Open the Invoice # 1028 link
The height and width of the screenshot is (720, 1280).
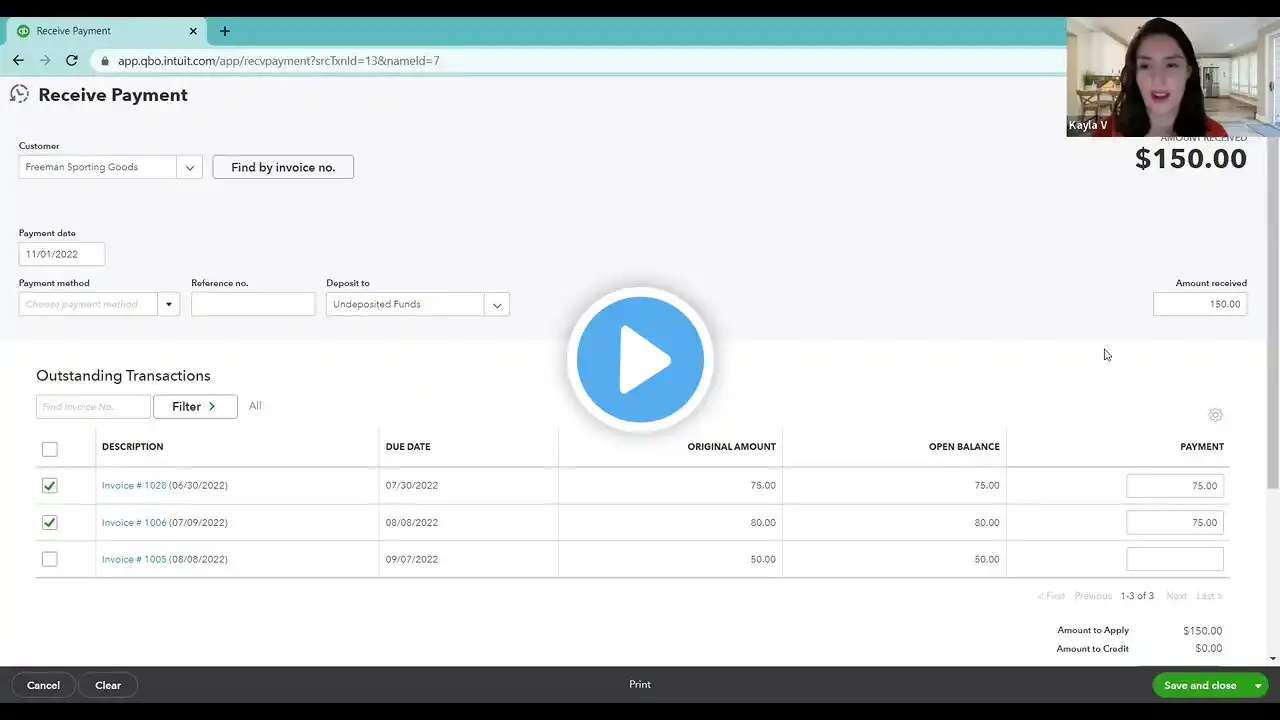134,486
